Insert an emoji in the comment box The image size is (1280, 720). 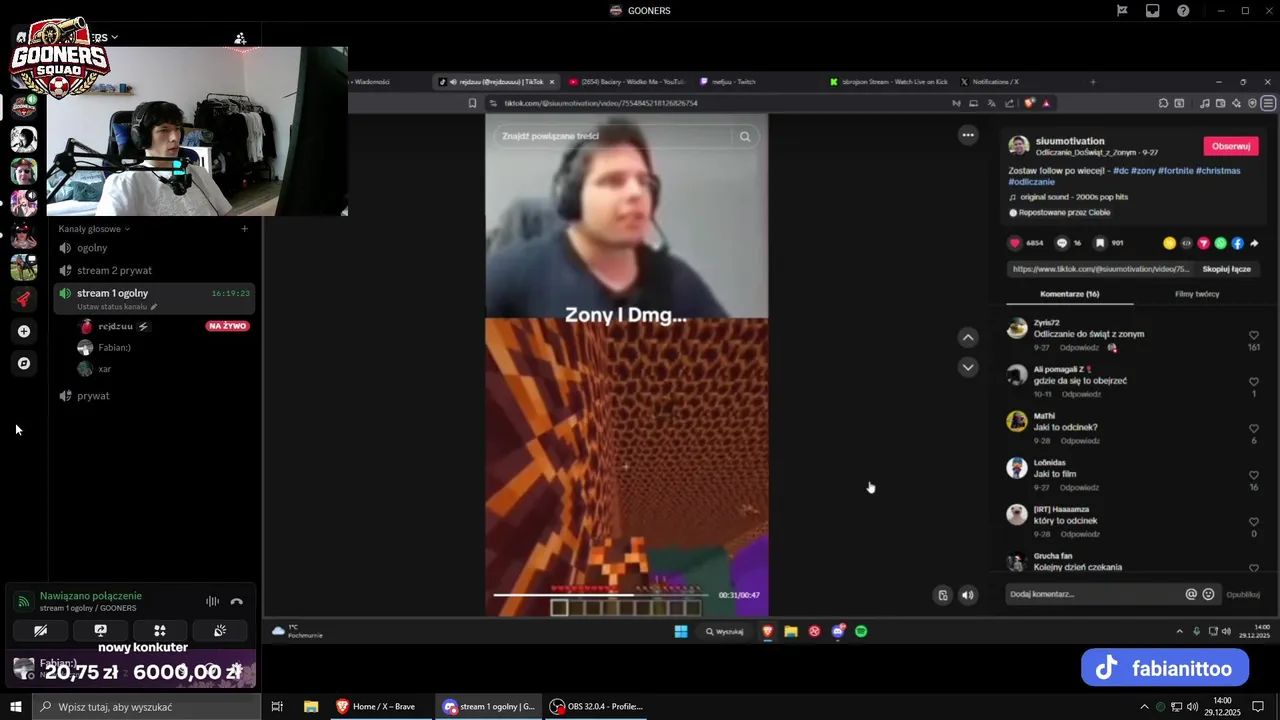coord(1208,594)
